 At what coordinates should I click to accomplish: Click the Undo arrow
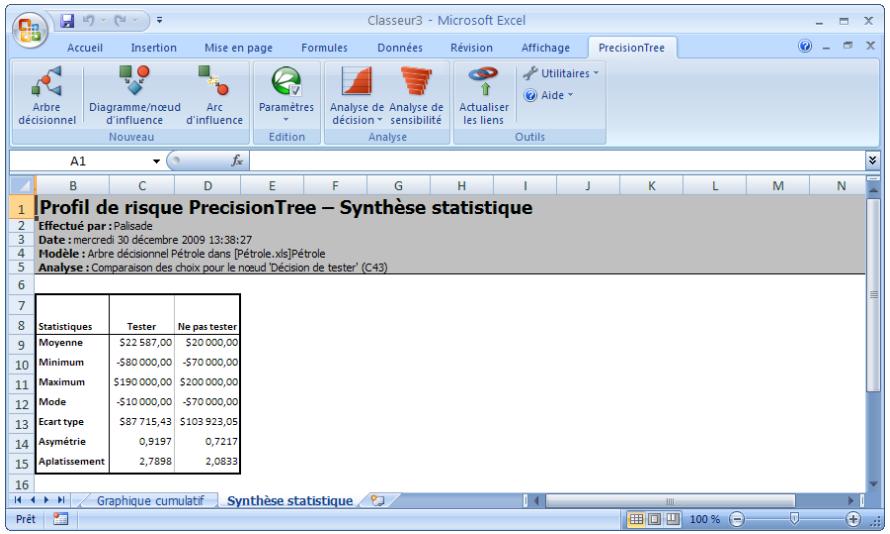click(x=89, y=21)
